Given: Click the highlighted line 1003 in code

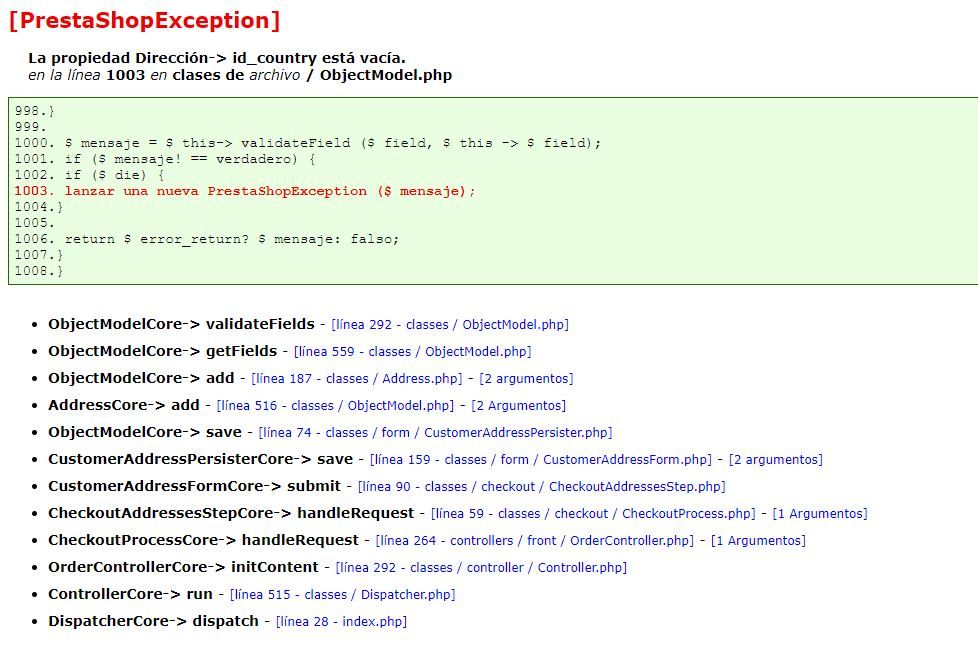Looking at the screenshot, I should pos(244,191).
